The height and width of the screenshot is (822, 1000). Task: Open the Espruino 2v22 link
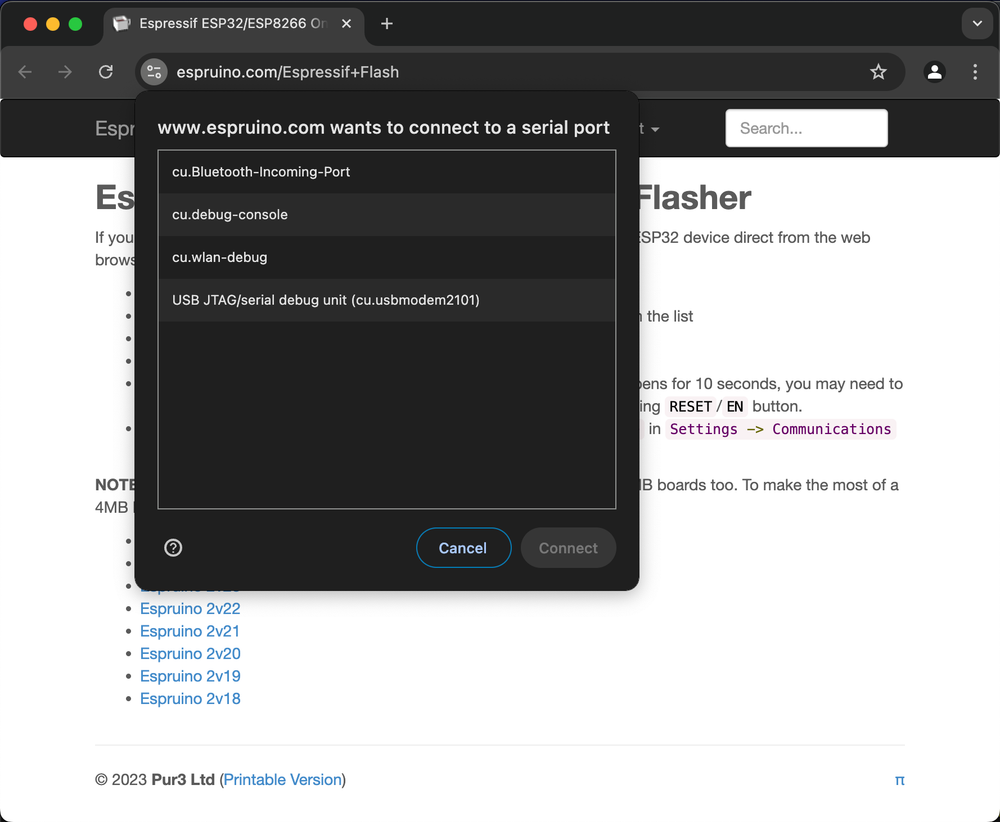click(x=190, y=609)
